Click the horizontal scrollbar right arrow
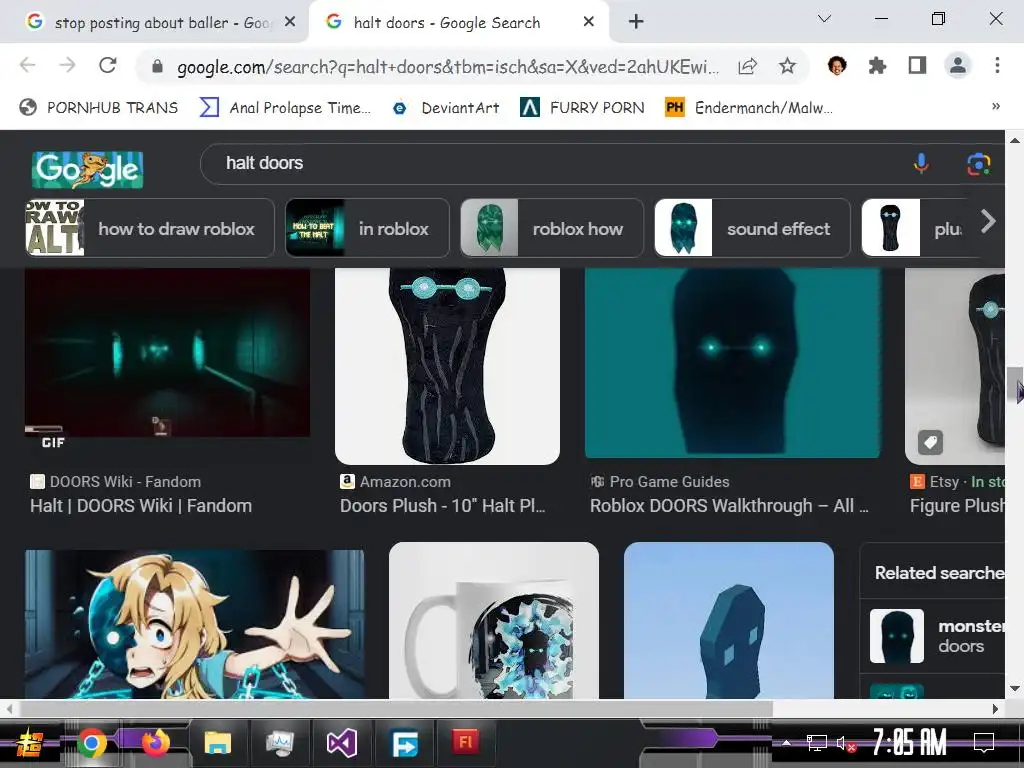1024x768 pixels. pyautogui.click(x=995, y=709)
